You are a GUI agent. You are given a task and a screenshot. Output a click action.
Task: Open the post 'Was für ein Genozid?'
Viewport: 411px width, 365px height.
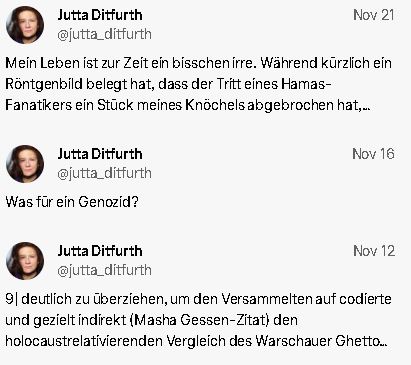coord(72,202)
